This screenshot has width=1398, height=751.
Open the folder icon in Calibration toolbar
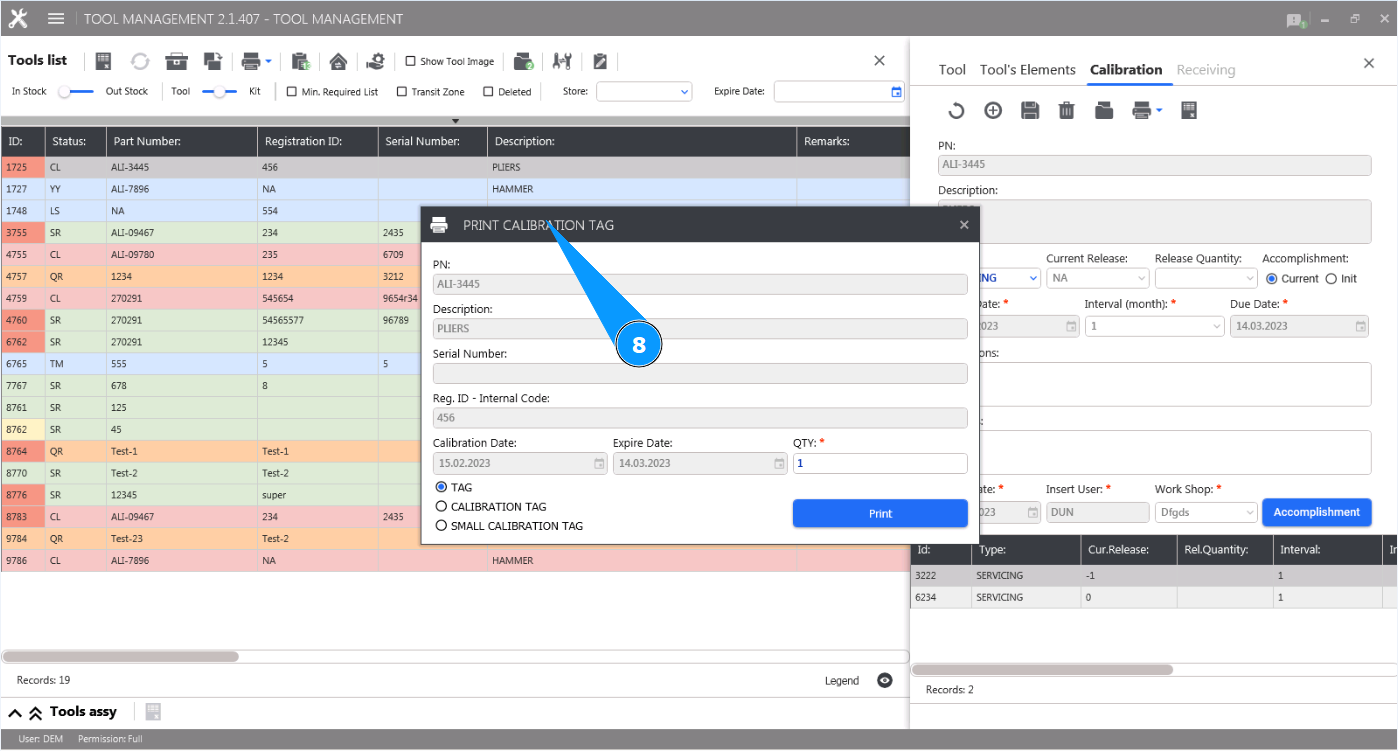click(1104, 110)
